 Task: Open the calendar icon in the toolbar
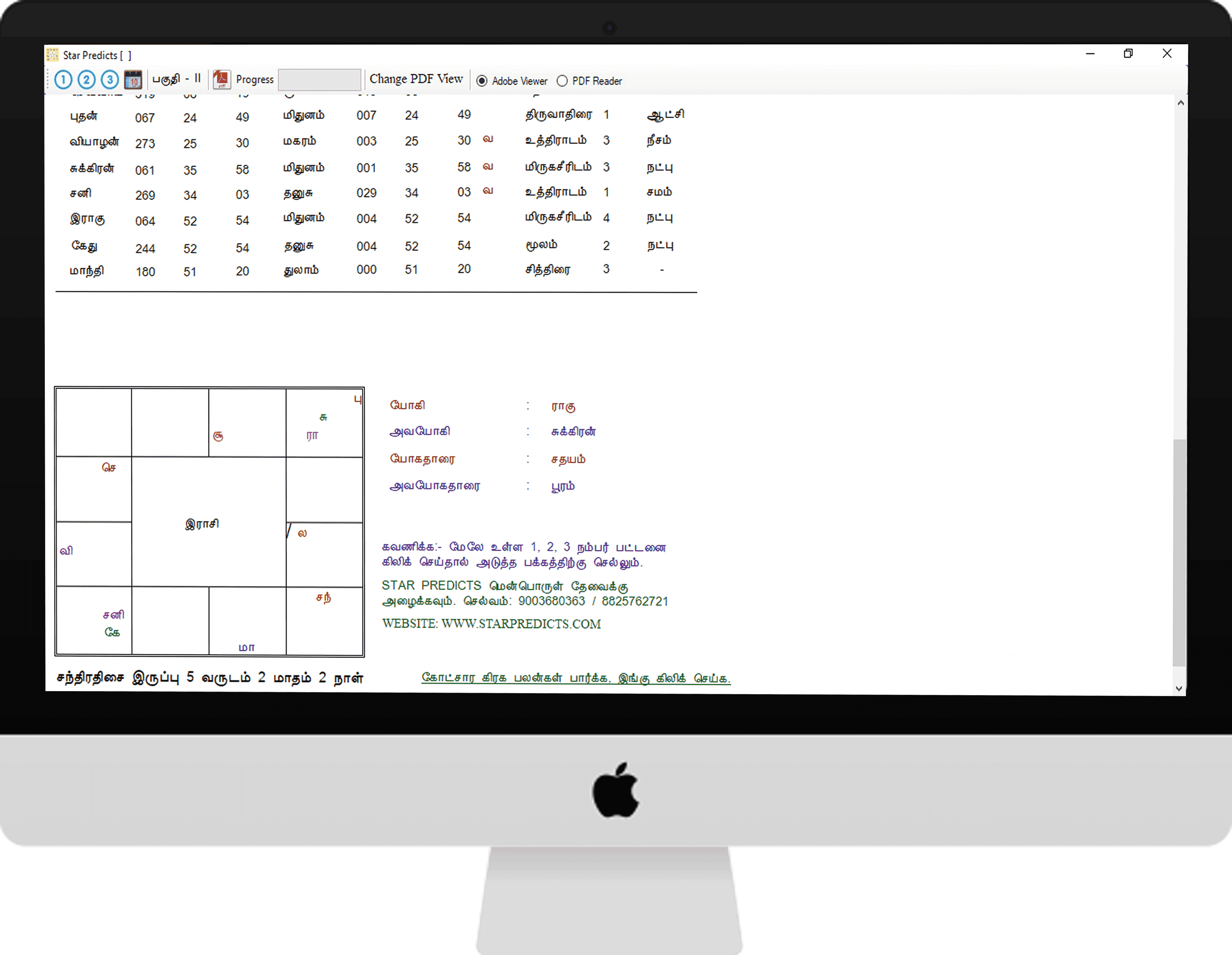pyautogui.click(x=133, y=80)
